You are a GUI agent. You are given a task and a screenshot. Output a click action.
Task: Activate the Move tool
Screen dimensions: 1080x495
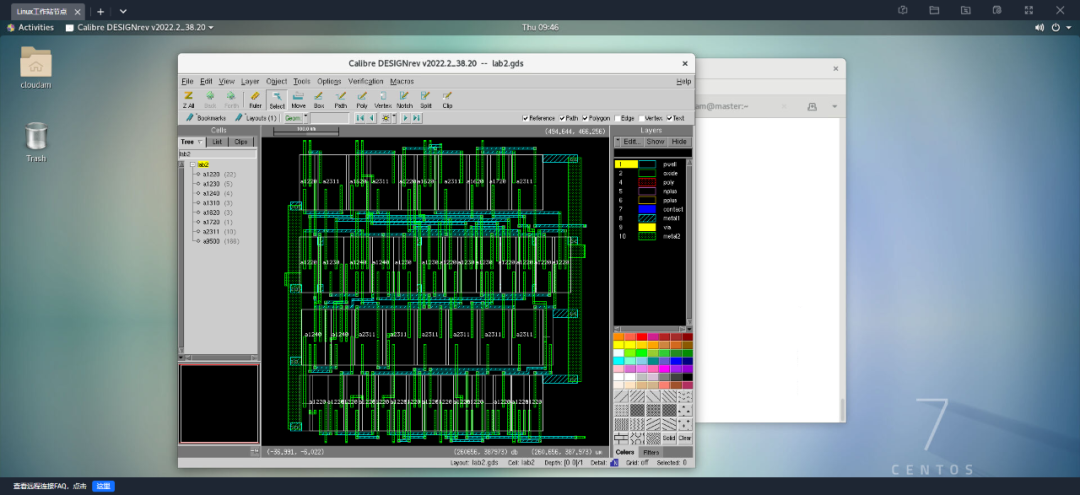298,98
